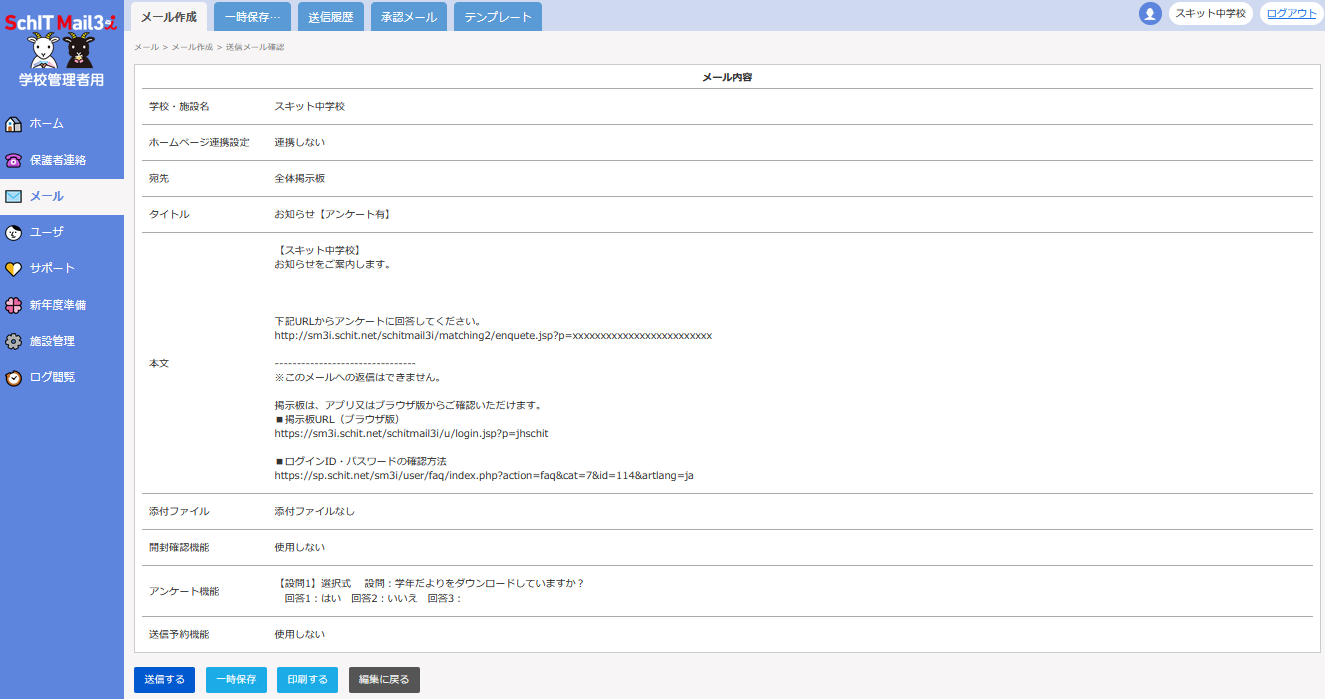Click the heart icon for サポート
Viewport: 1325px width, 699px height.
click(14, 269)
